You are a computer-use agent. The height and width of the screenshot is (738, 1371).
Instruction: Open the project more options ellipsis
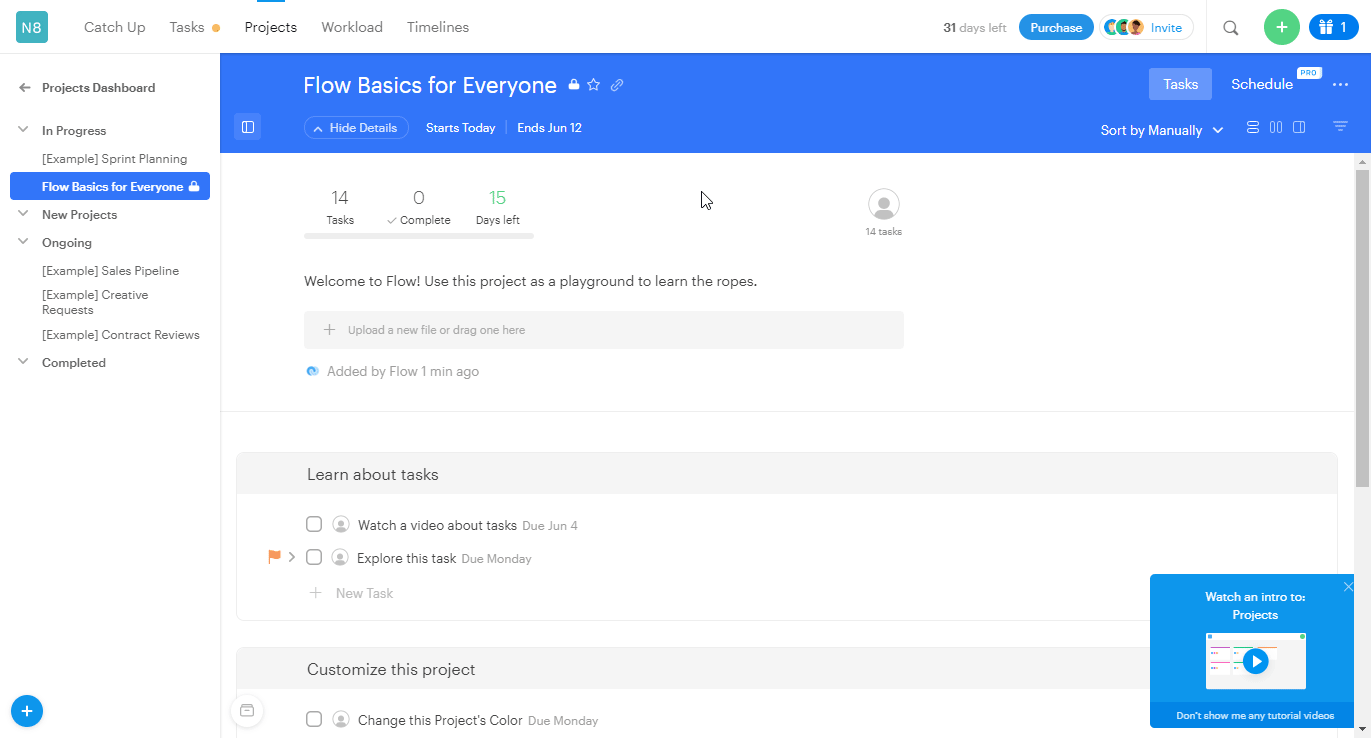coord(1340,85)
